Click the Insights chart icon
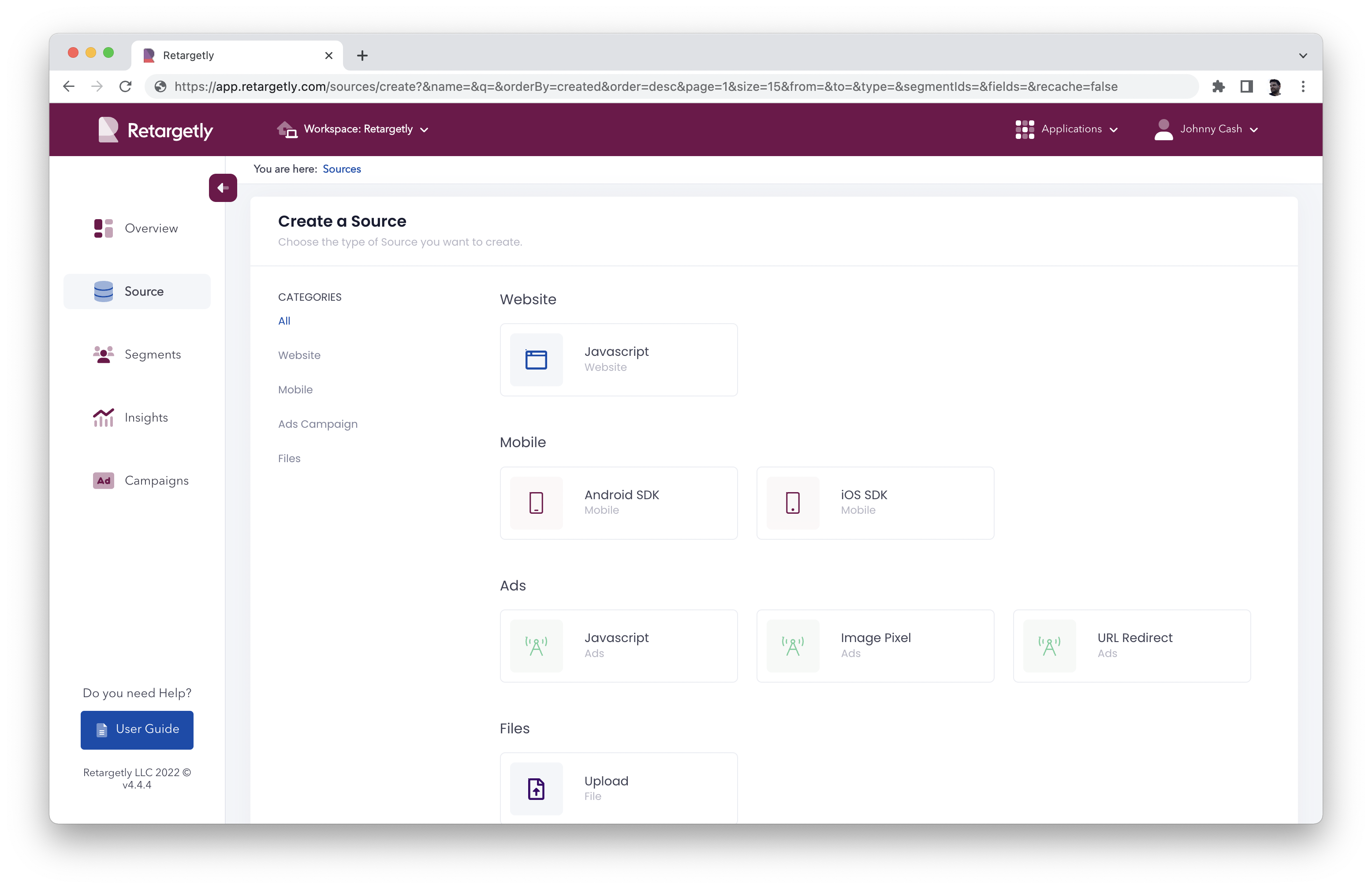Screen dimensions: 1372x889 (x=103, y=418)
